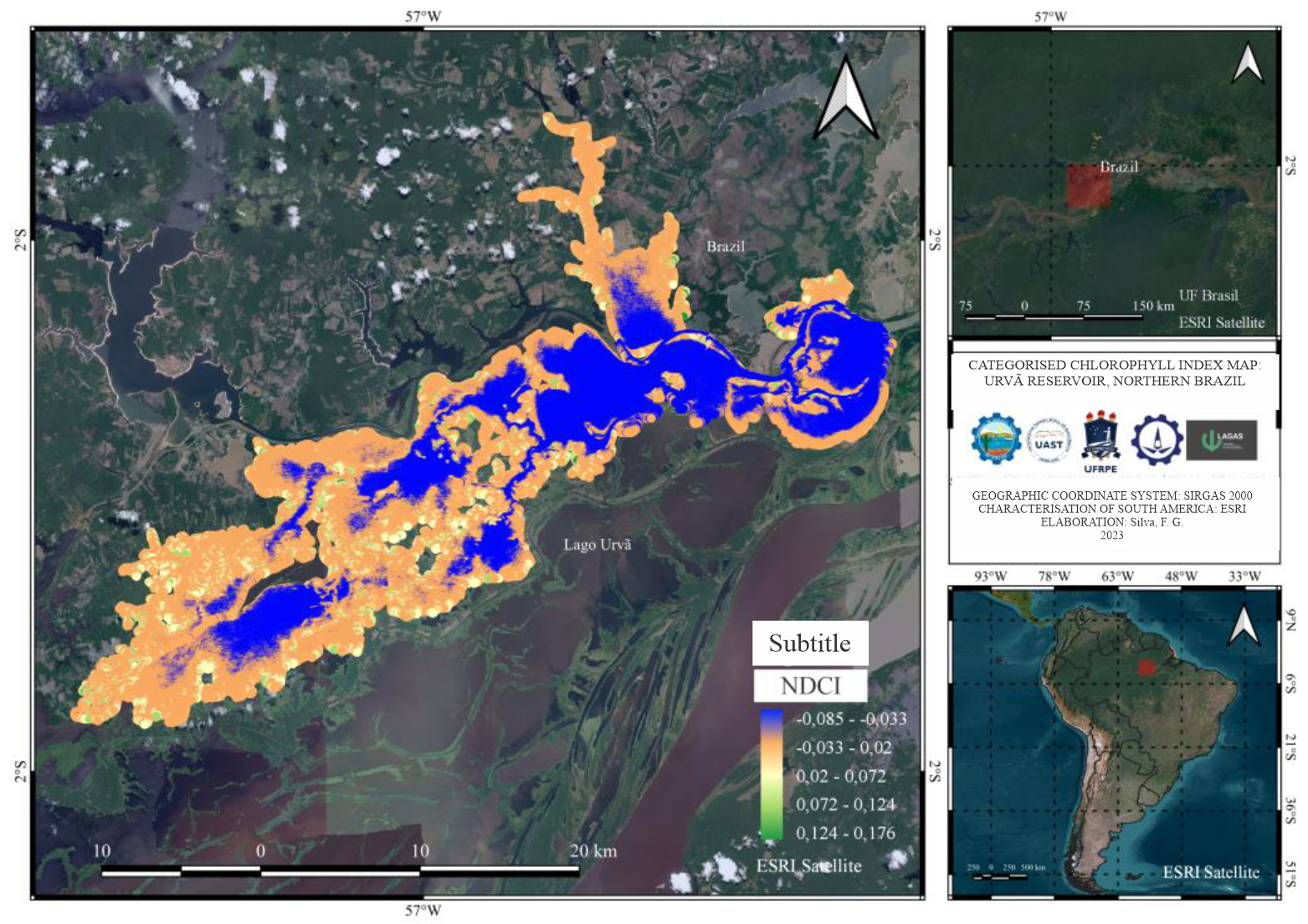
Task: Click the north arrow on the South America map
Action: point(1244,625)
